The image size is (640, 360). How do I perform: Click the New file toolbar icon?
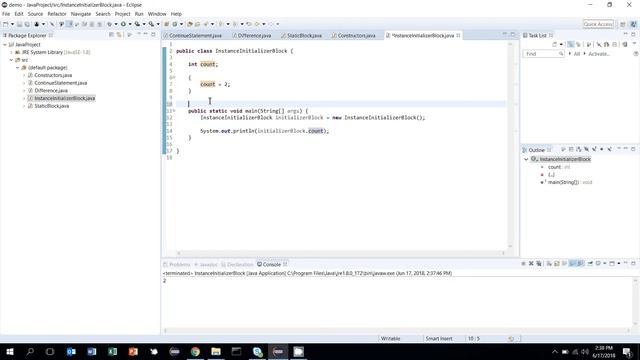[x=5, y=24]
